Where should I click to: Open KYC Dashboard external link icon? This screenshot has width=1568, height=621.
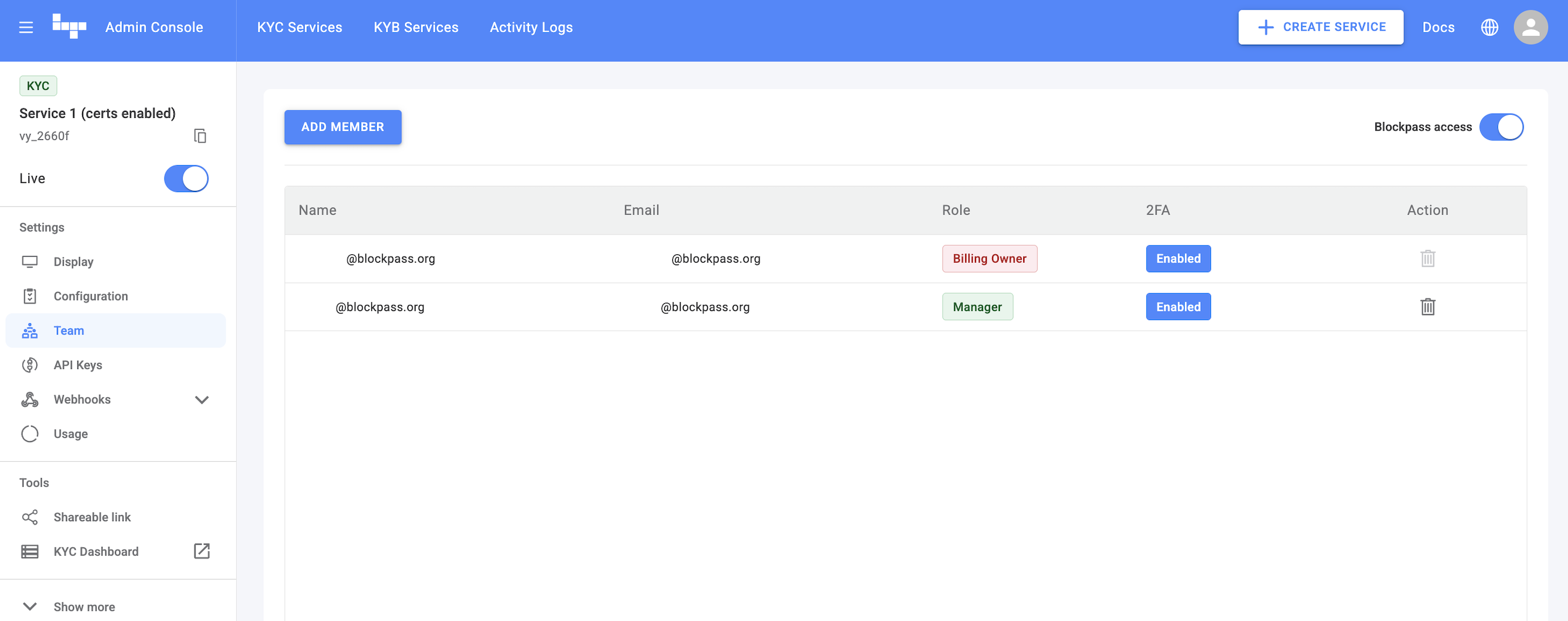point(202,551)
